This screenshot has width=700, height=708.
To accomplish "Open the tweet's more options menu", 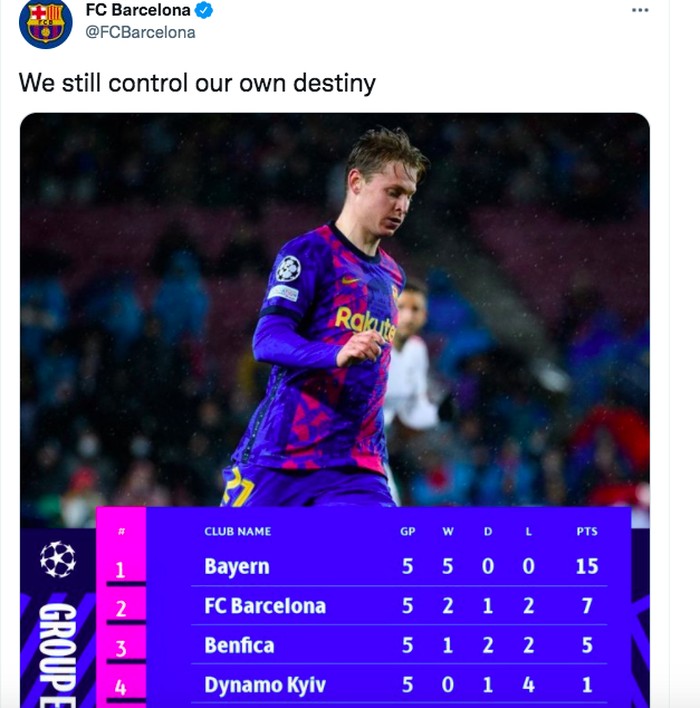I will (640, 10).
